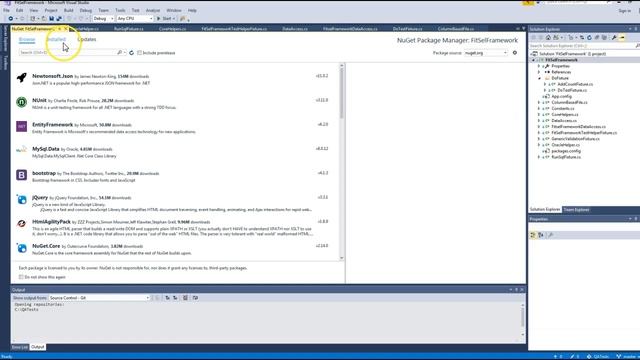Click the Properties panel Categorized icon

(533, 235)
